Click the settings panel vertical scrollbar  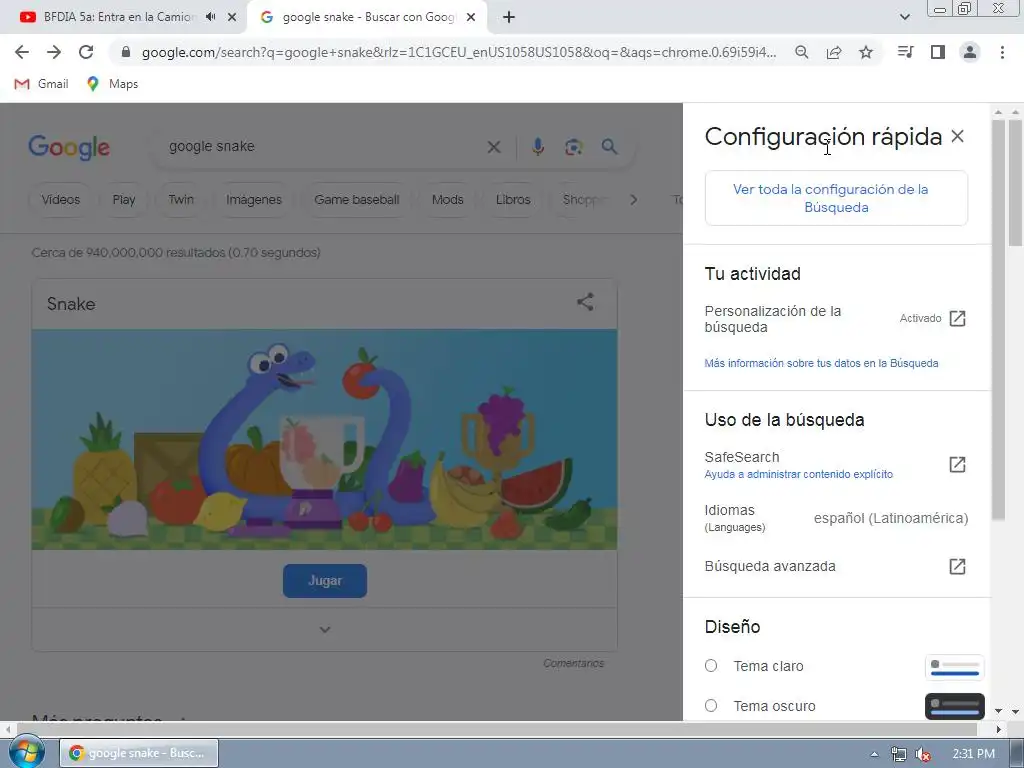[x=998, y=319]
